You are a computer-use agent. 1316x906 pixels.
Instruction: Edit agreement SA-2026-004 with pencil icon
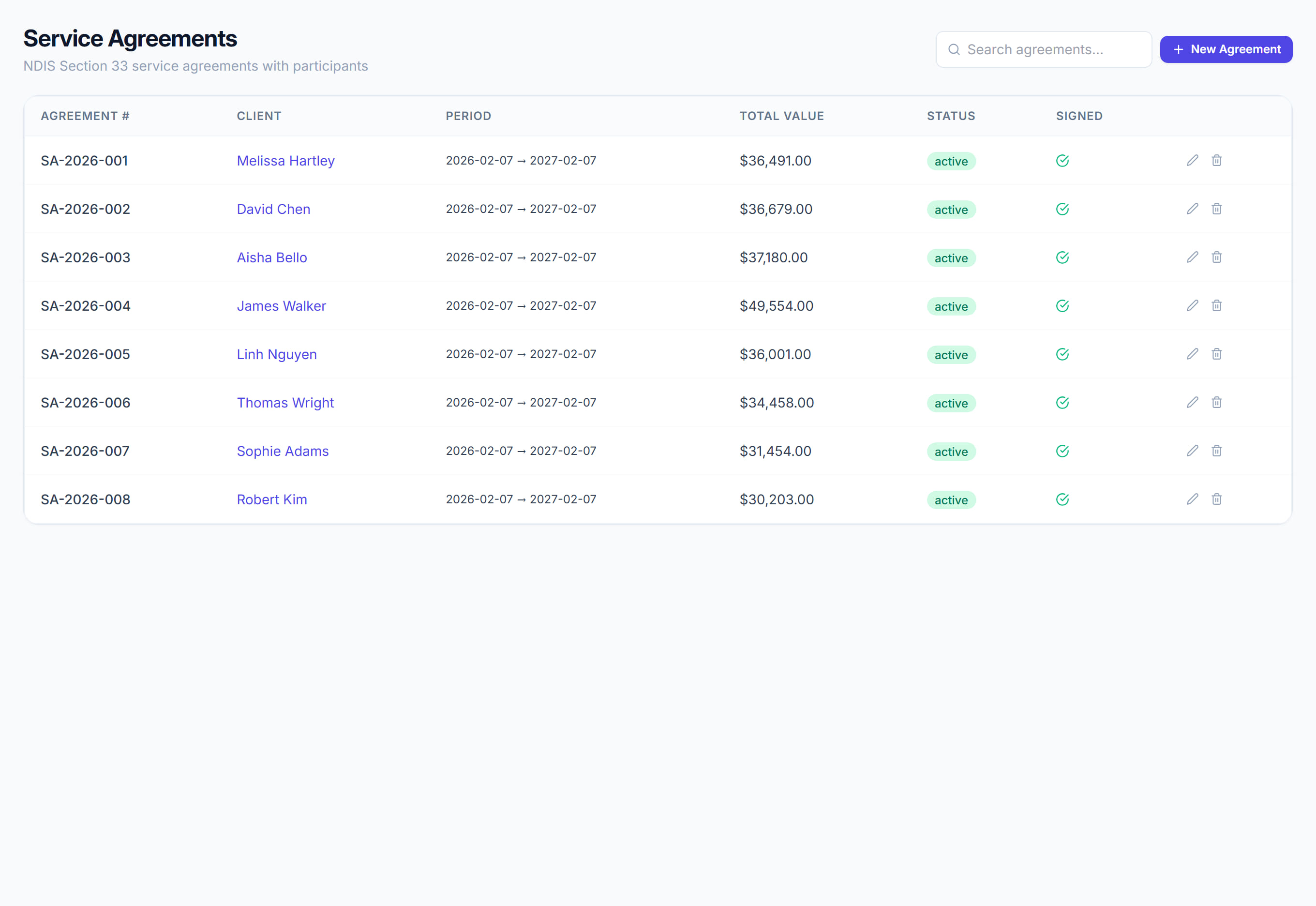click(x=1192, y=305)
